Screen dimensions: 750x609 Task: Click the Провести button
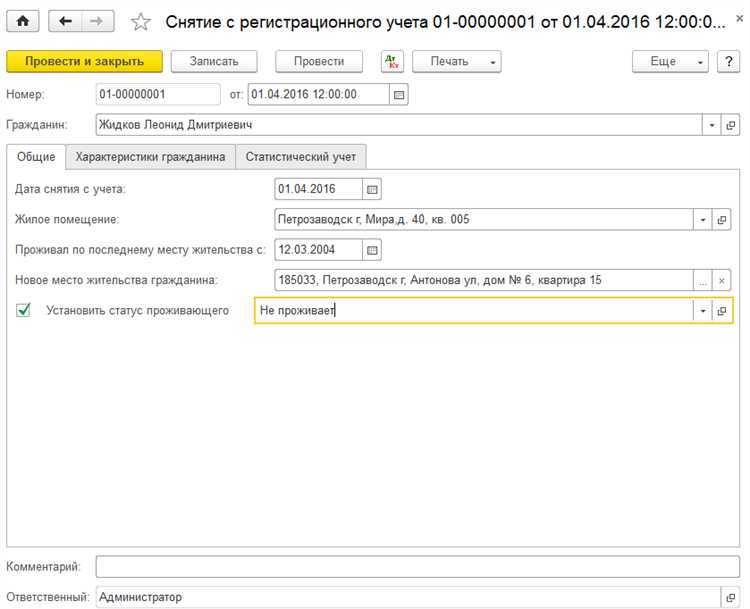click(x=319, y=62)
